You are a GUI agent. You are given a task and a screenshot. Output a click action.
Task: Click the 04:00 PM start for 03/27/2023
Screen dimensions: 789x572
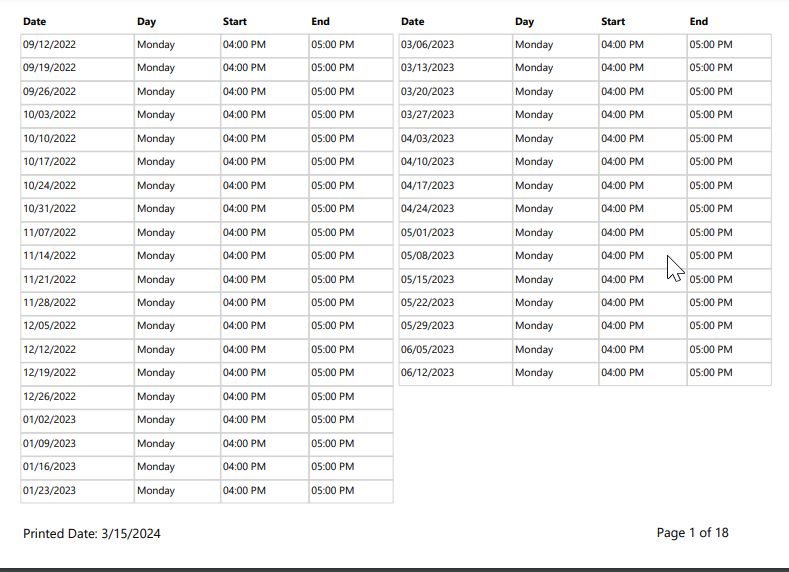point(643,115)
